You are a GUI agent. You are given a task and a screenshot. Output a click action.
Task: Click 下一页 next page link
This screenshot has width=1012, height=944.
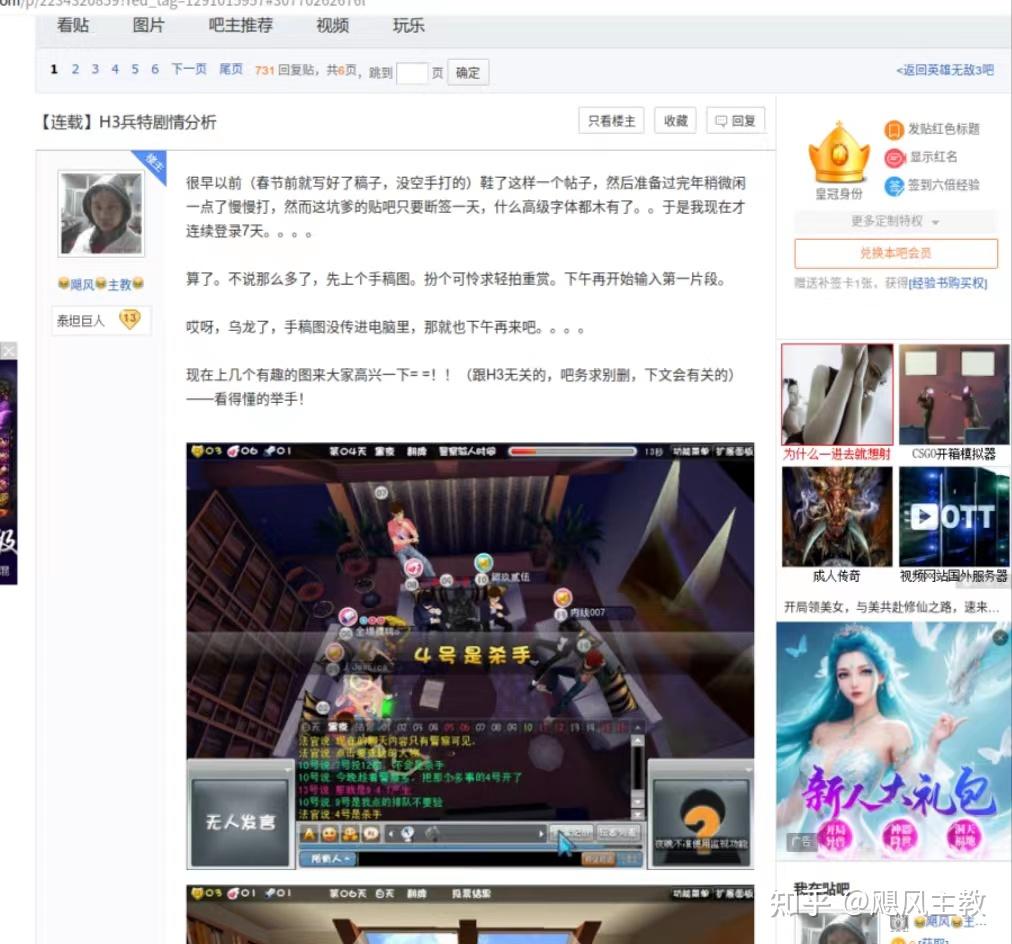coord(188,69)
